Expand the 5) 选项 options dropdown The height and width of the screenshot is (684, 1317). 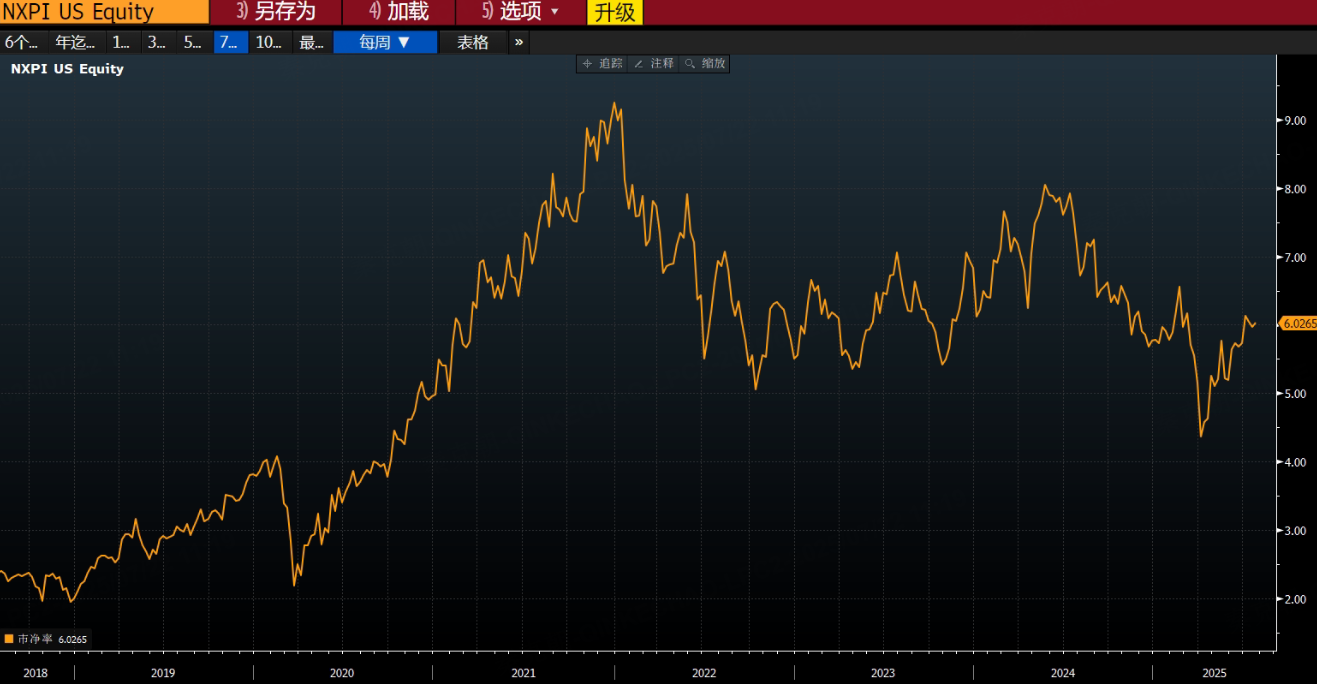coord(520,12)
